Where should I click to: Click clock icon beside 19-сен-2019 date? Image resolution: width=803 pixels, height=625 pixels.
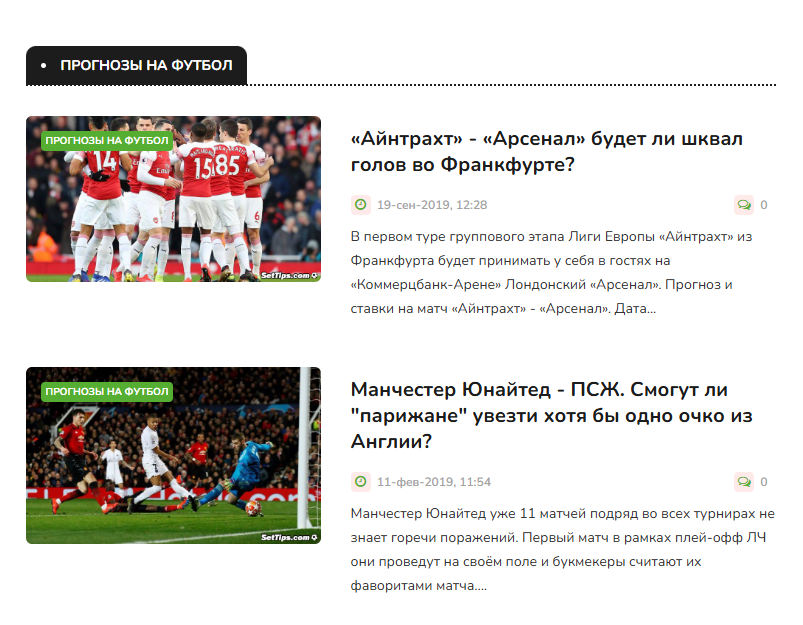(361, 205)
